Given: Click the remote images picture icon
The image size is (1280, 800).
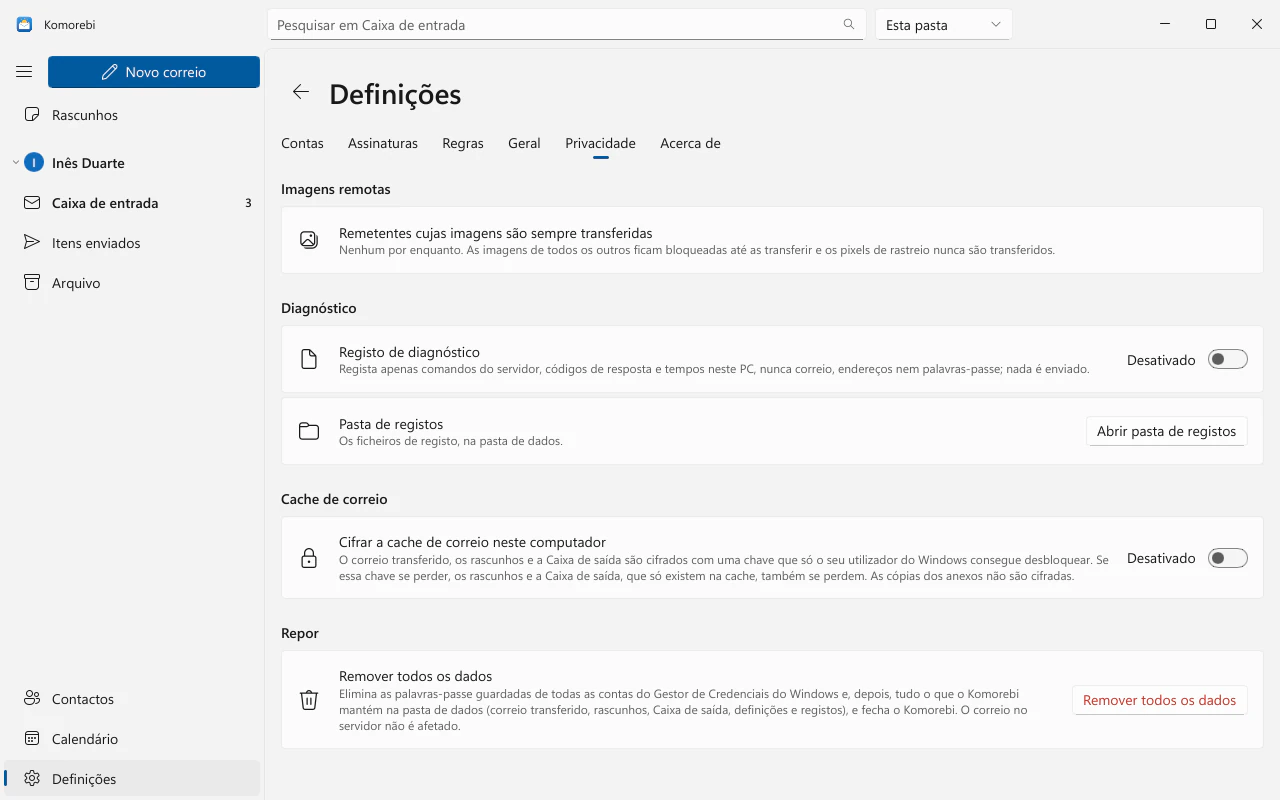Looking at the screenshot, I should pyautogui.click(x=309, y=240).
